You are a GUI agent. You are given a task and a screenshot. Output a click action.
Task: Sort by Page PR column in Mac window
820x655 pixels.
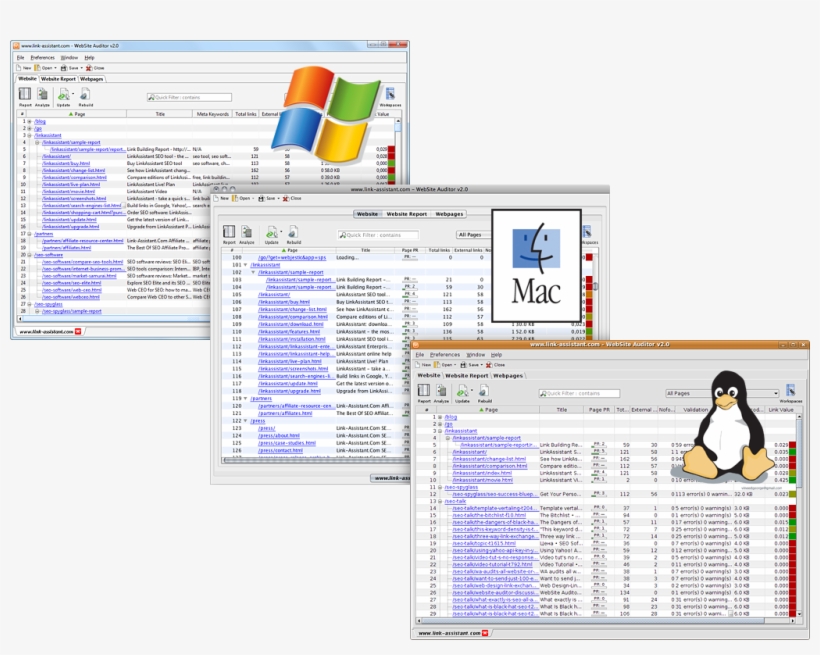[410, 250]
